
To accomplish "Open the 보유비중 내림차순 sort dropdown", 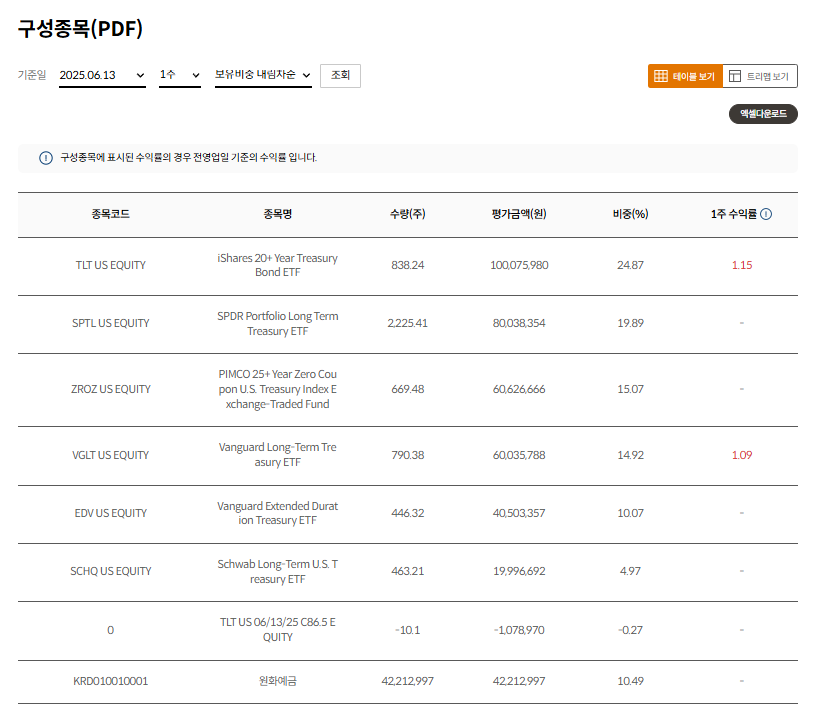I will 263,75.
